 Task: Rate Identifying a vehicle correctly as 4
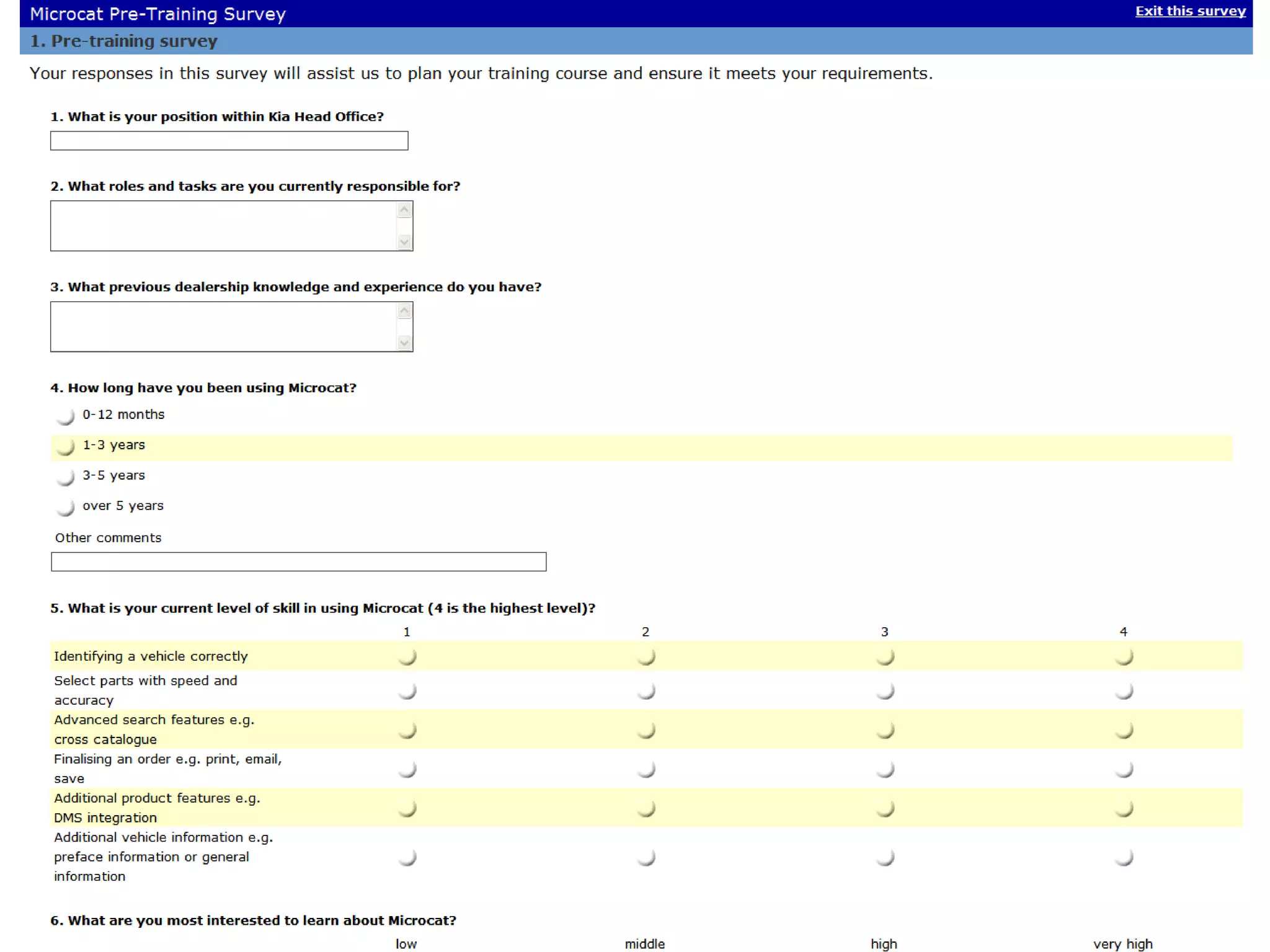pyautogui.click(x=1124, y=657)
